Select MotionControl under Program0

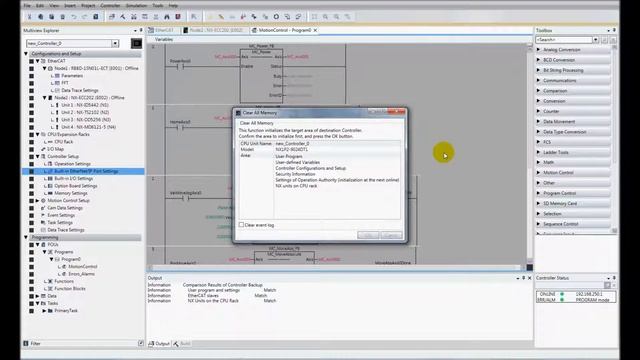coord(83,267)
